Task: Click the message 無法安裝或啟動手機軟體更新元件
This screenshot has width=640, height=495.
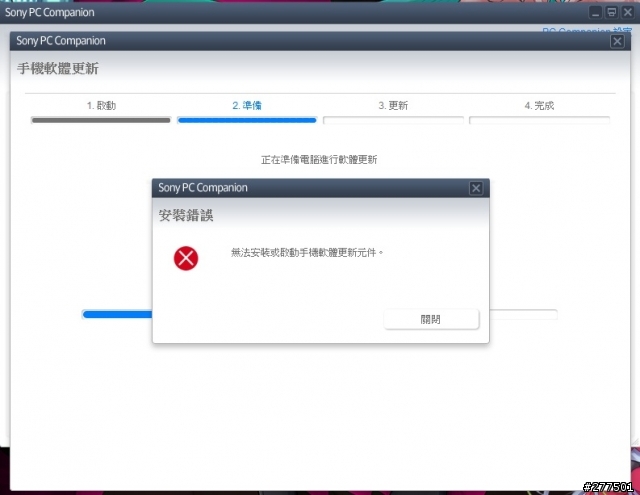Action: point(307,253)
